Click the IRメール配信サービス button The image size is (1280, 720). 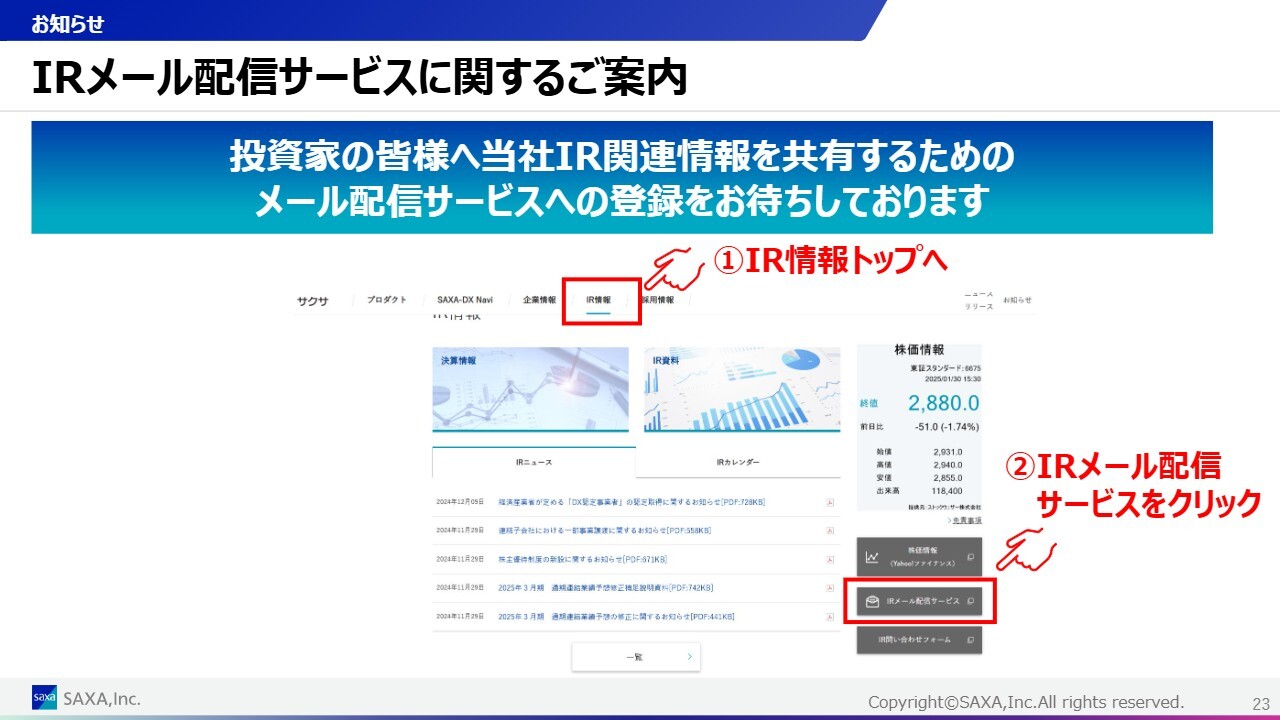click(919, 601)
